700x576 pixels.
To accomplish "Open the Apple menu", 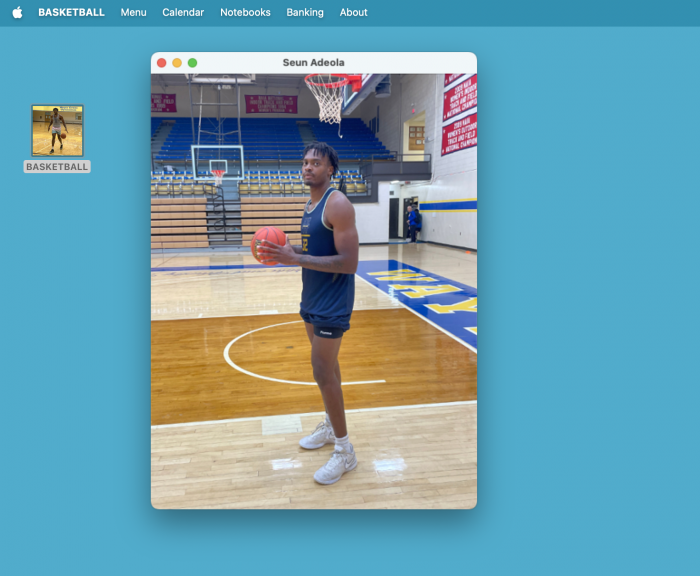I will (17, 12).
